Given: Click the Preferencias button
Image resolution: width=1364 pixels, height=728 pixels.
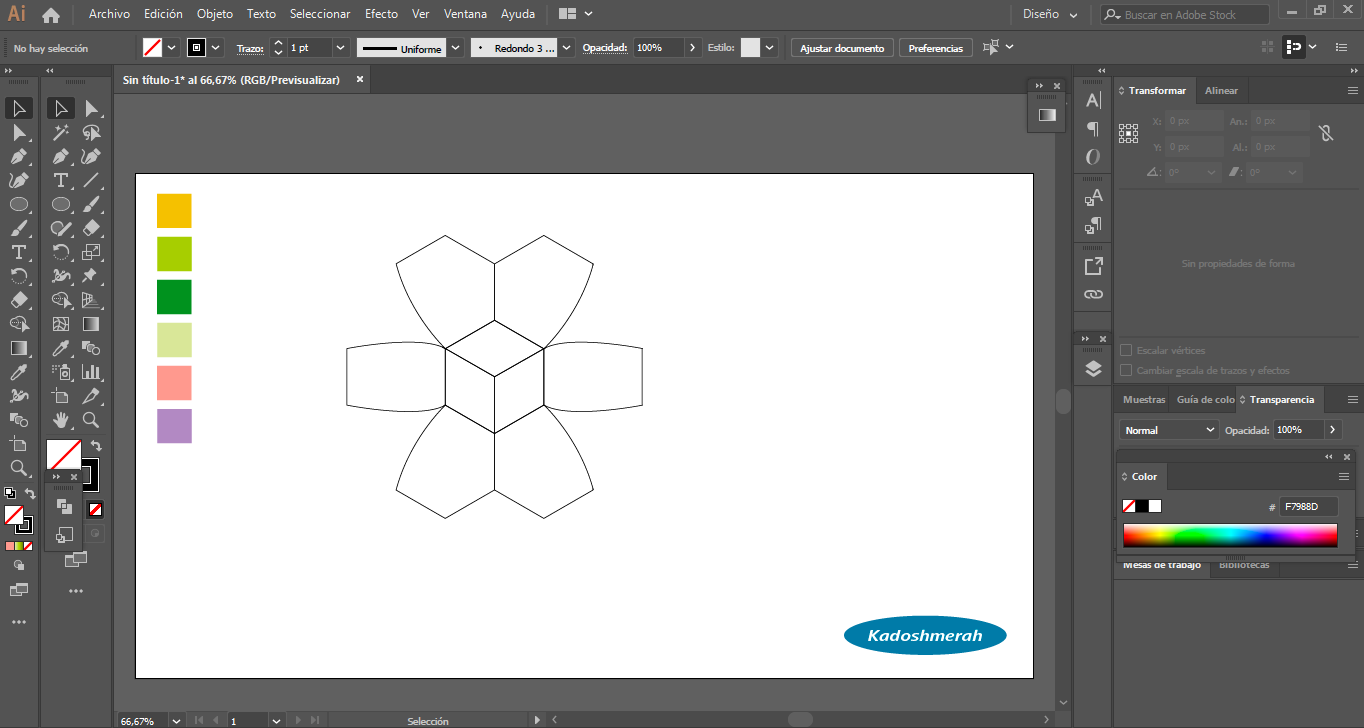Looking at the screenshot, I should click(x=935, y=48).
